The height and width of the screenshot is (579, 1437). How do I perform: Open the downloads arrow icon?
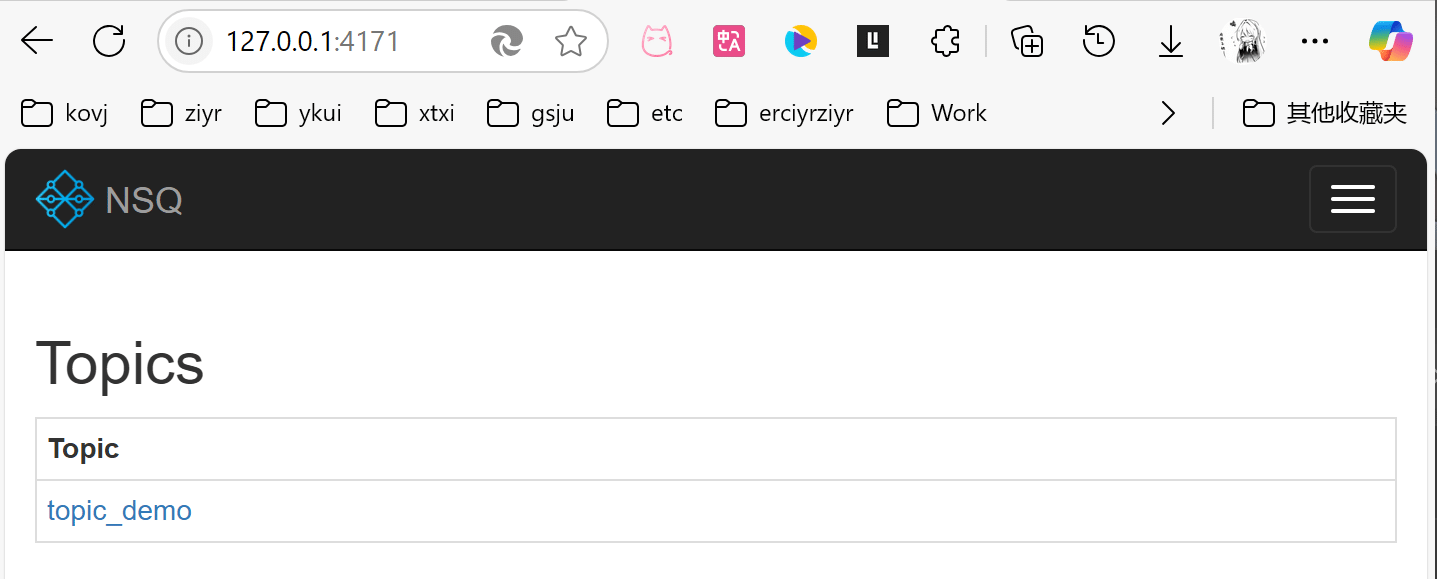[1170, 41]
